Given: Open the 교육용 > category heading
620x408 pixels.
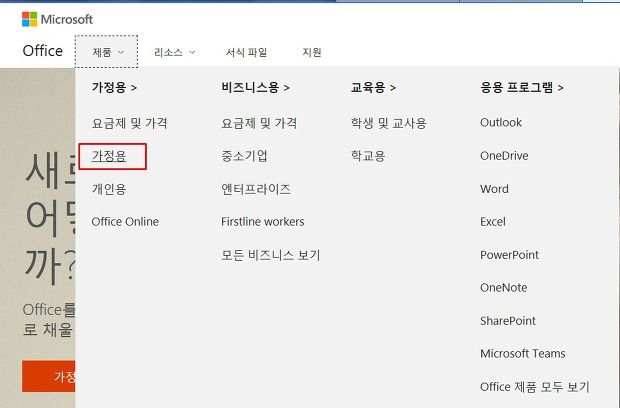Looking at the screenshot, I should (373, 87).
